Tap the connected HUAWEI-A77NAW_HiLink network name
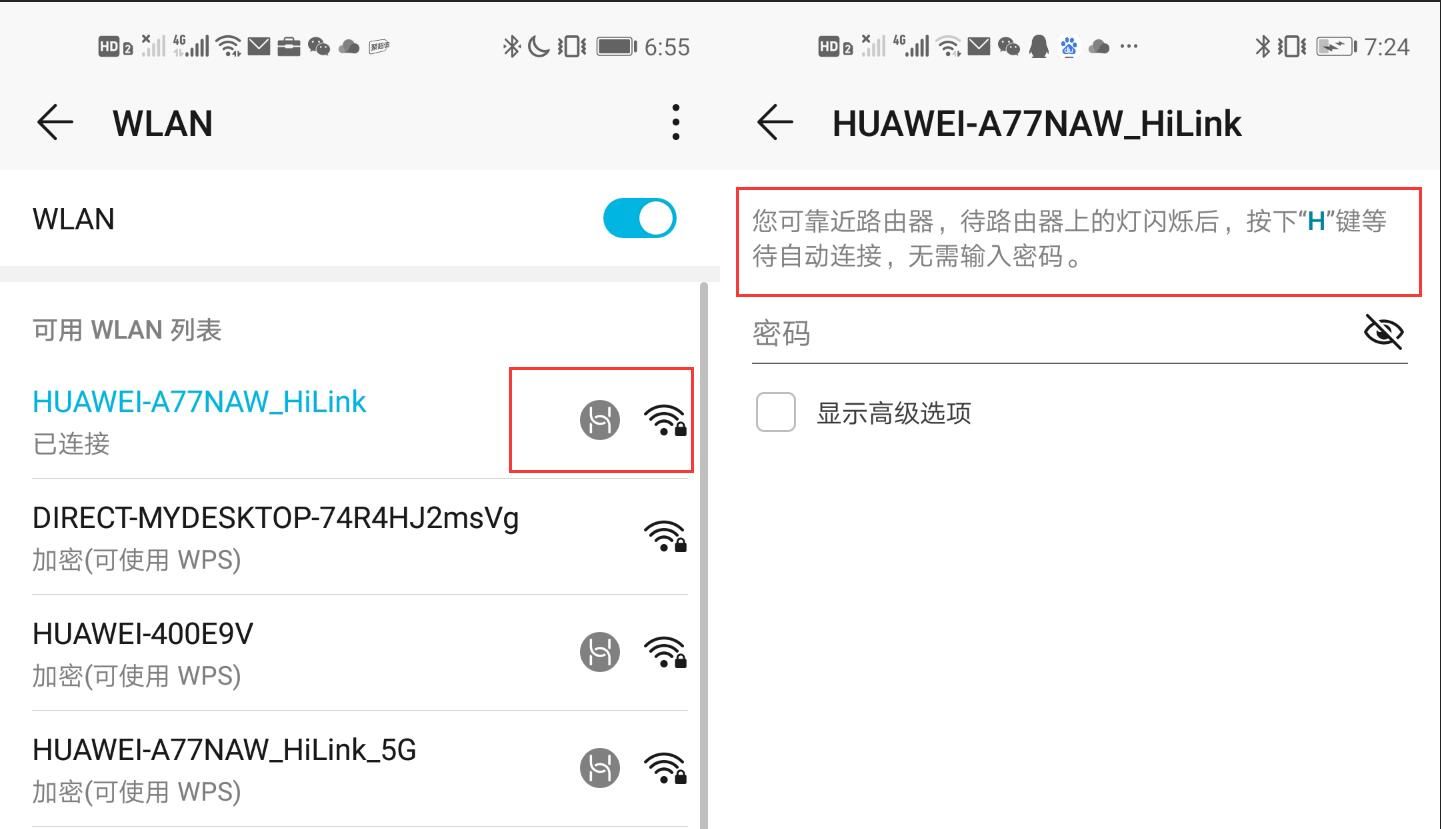The height and width of the screenshot is (829, 1441). (x=199, y=401)
